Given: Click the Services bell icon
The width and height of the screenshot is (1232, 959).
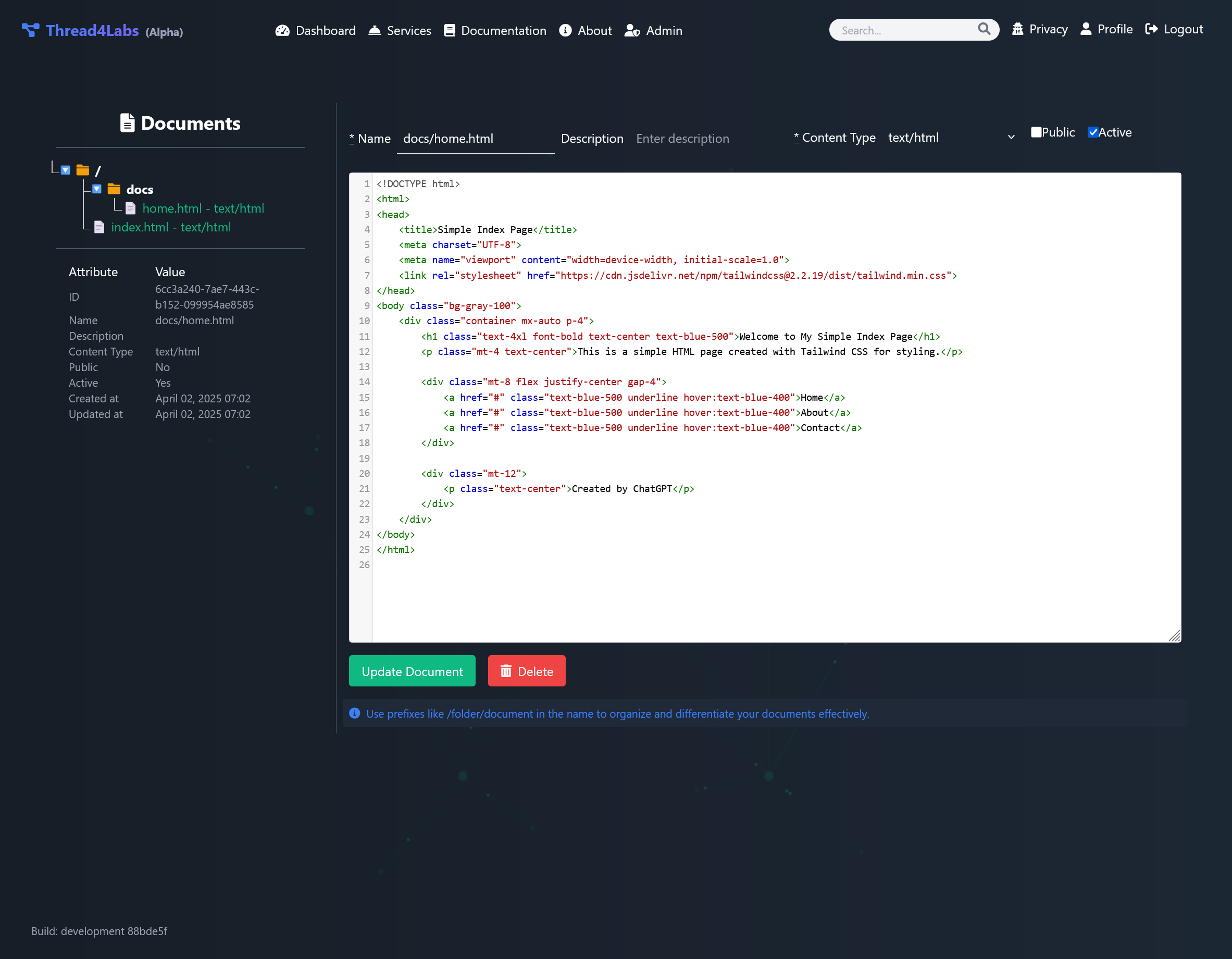Looking at the screenshot, I should (x=375, y=30).
